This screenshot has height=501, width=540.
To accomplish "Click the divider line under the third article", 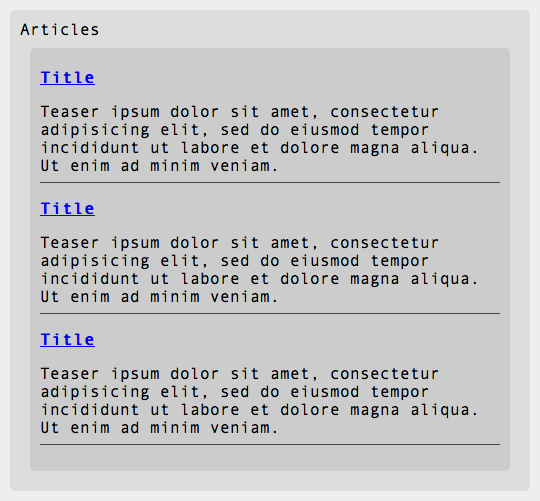I will [x=270, y=445].
